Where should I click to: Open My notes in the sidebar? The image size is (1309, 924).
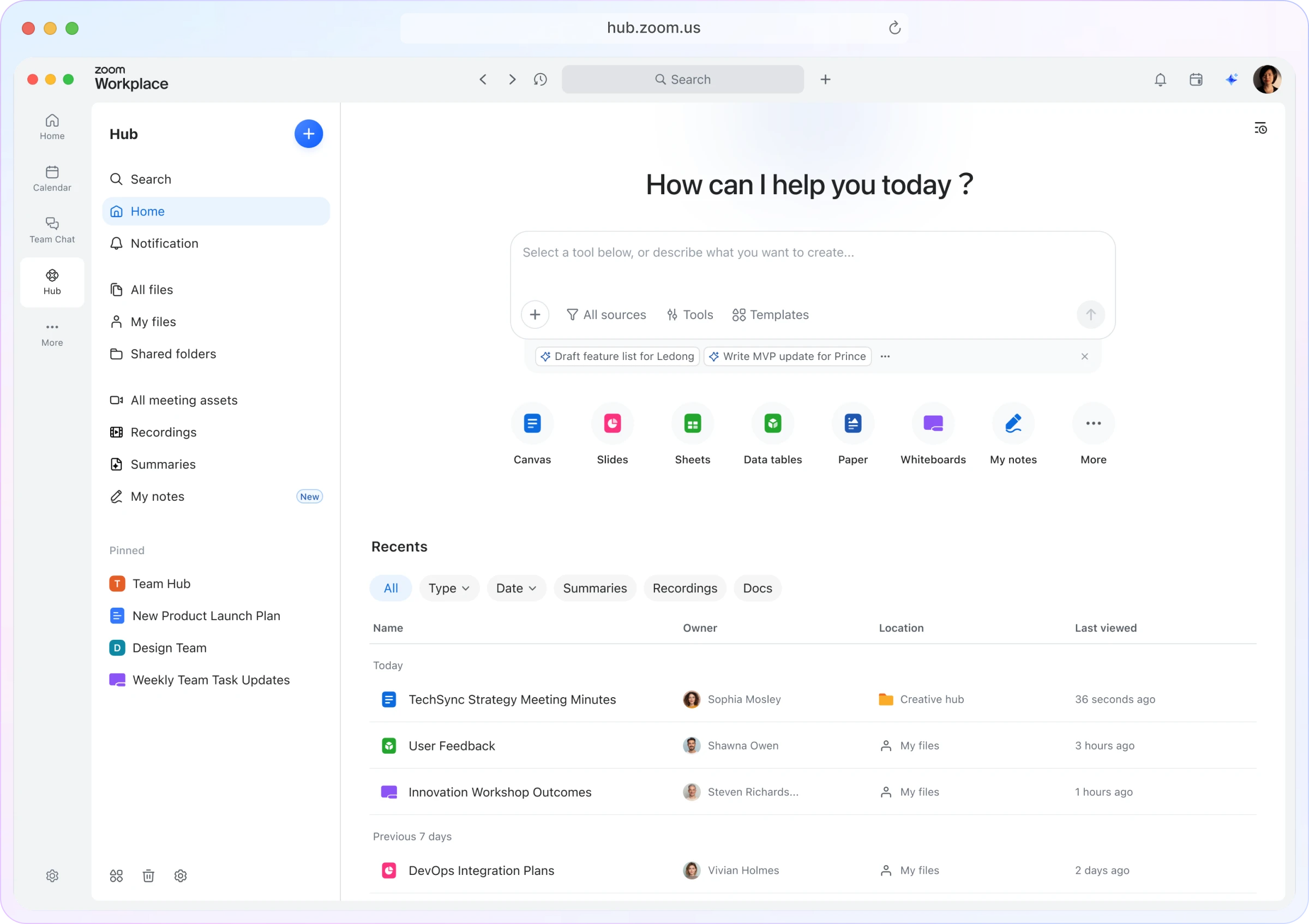(x=216, y=496)
